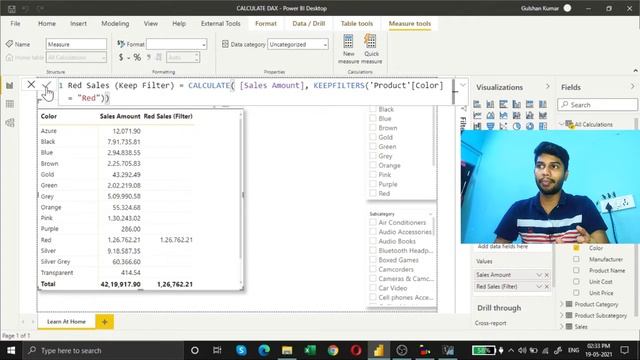
Task: Select the 100% stacked bar chart visual
Action: [x=530, y=104]
